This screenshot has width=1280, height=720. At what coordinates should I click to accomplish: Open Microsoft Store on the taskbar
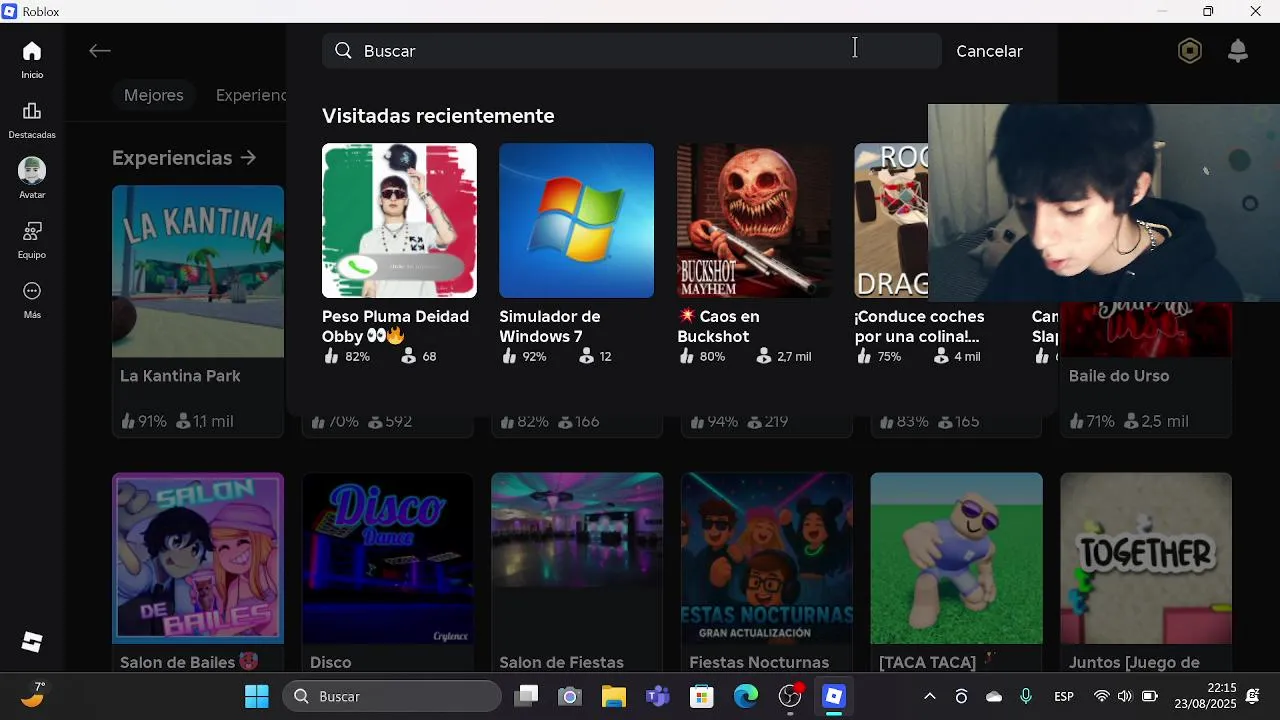(x=702, y=696)
